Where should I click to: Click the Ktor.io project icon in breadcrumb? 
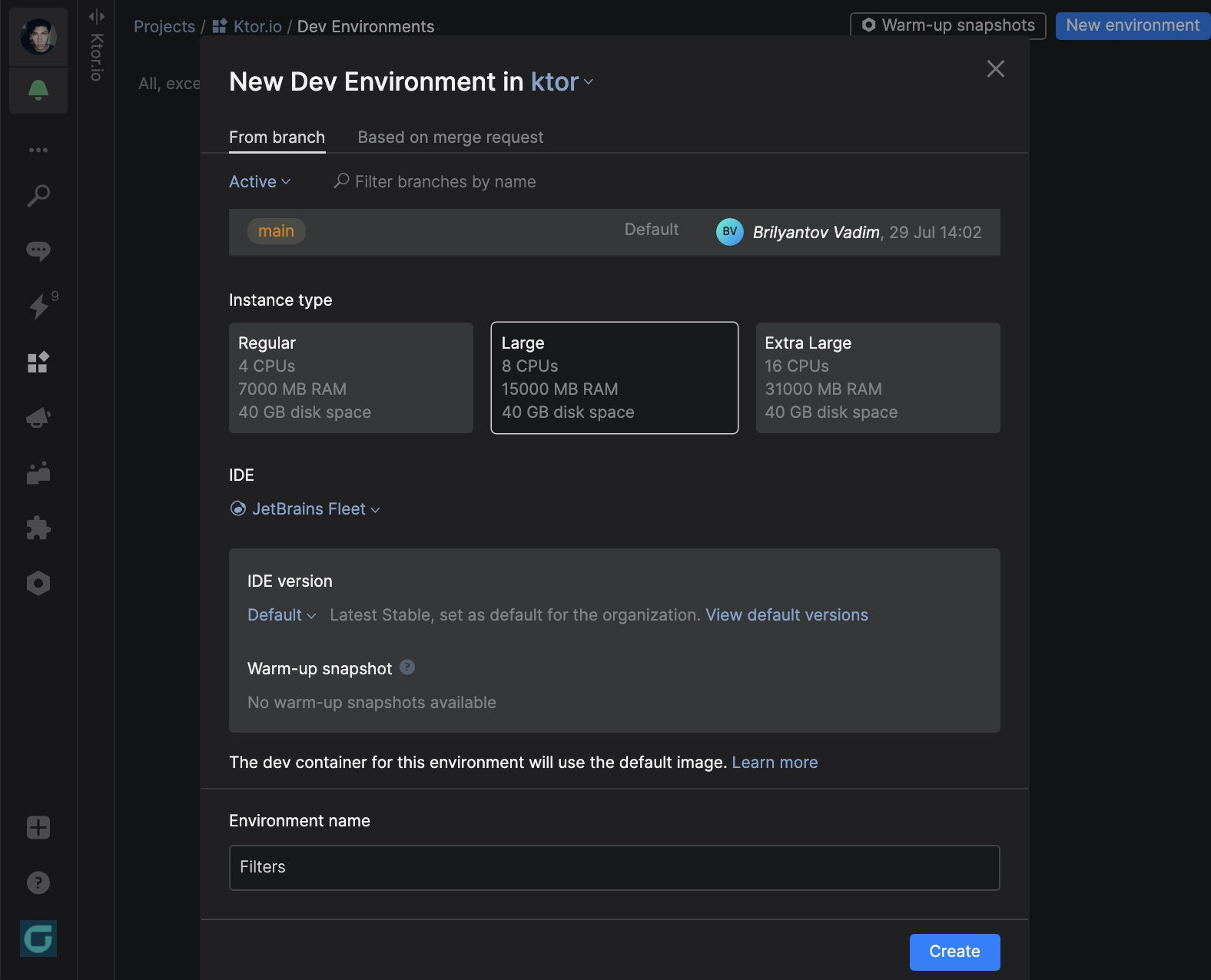pos(220,26)
